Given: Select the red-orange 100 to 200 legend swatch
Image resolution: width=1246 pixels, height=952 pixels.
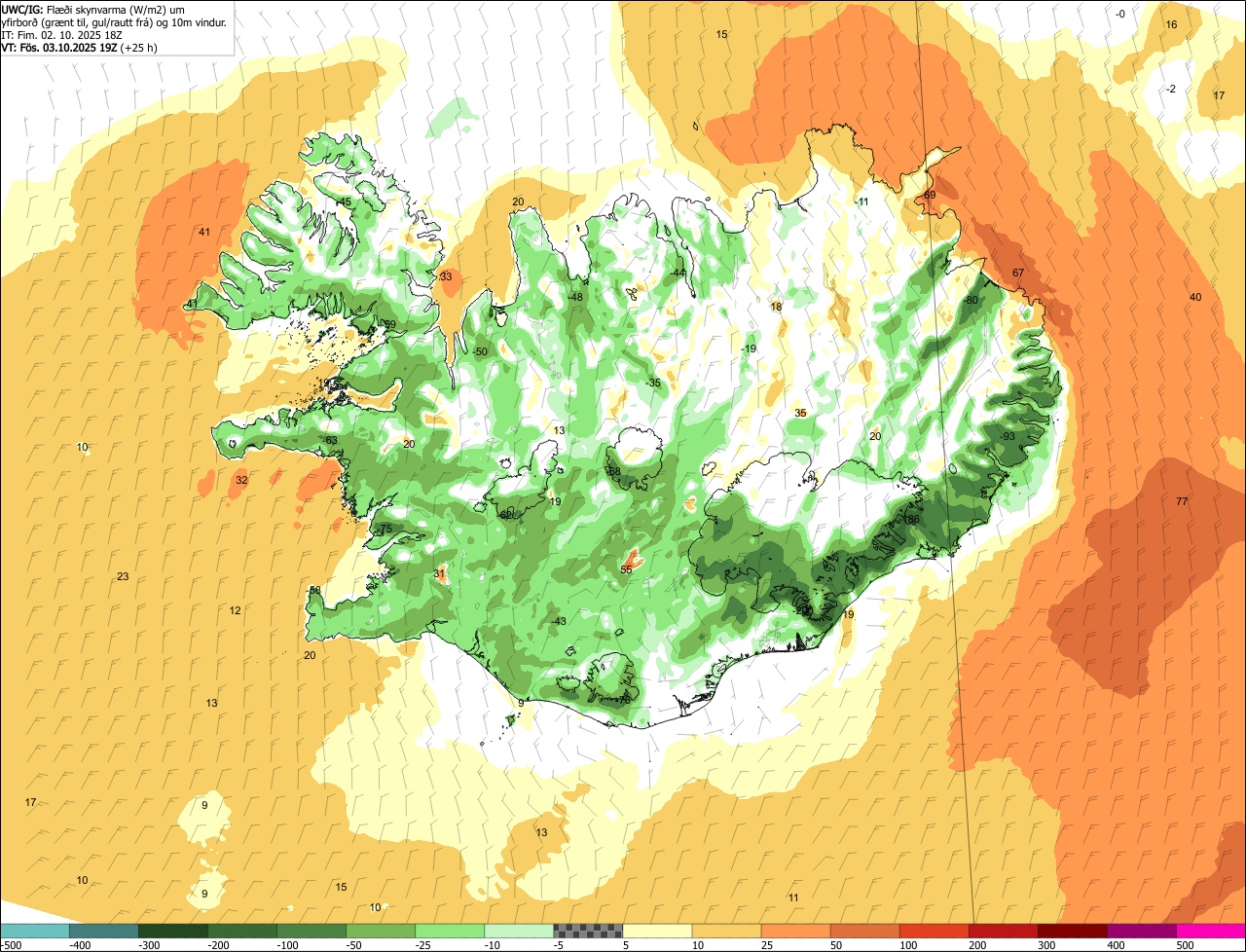Looking at the screenshot, I should (934, 932).
